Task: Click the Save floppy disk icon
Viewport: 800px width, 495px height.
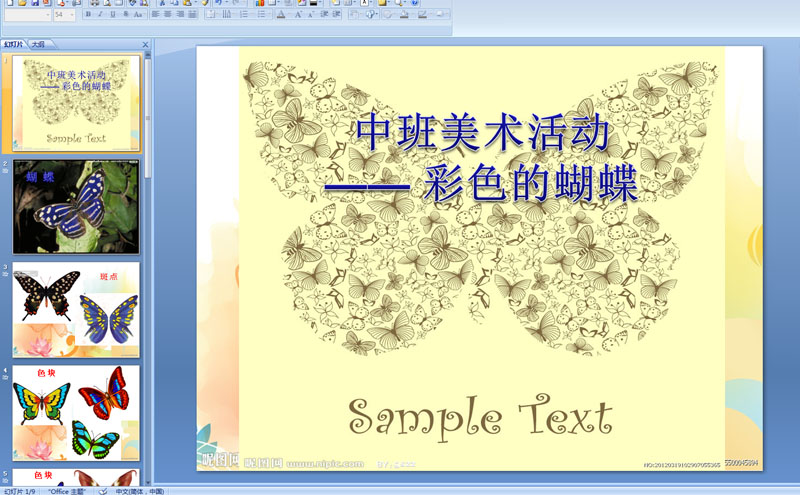Action: (x=35, y=2)
